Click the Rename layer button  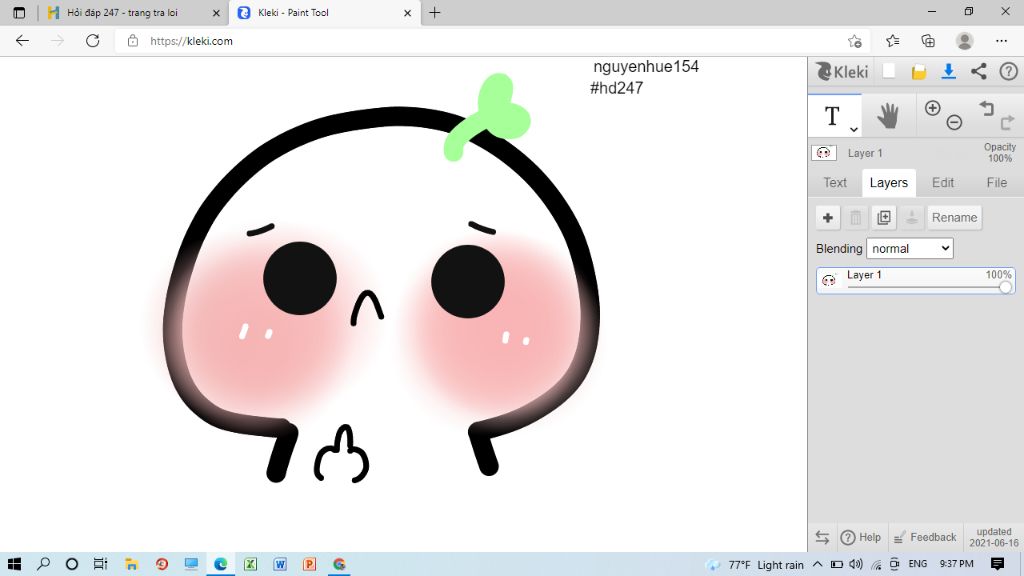(954, 217)
